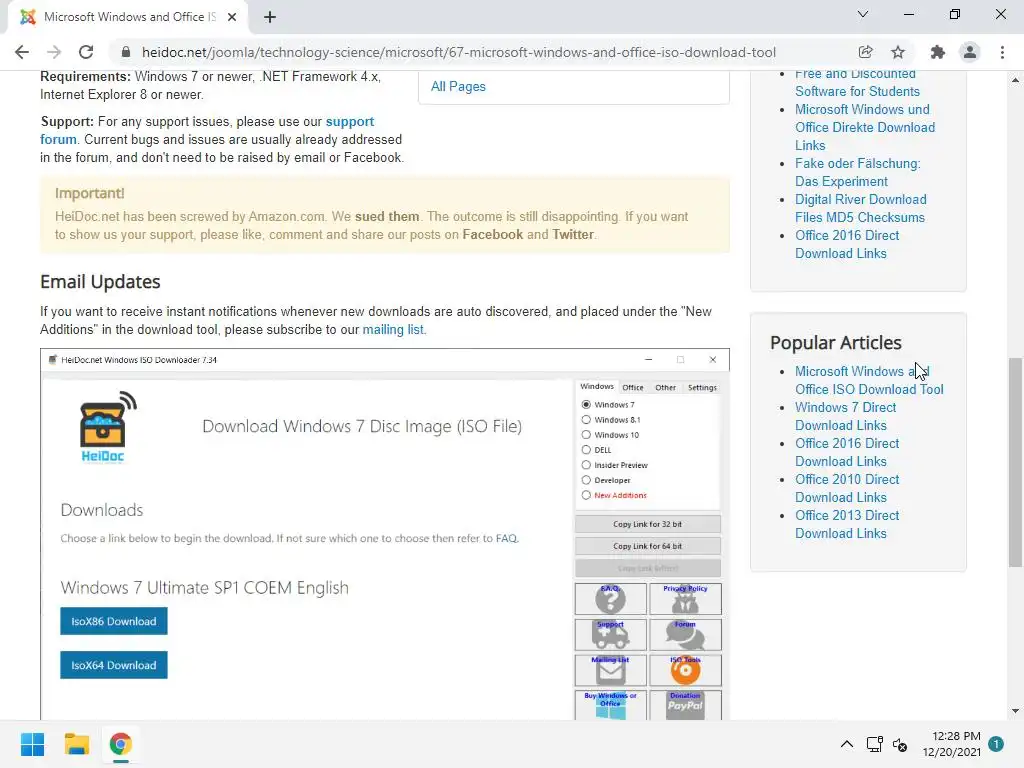
Task: Open the Forum speech bubbles icon
Action: (685, 635)
